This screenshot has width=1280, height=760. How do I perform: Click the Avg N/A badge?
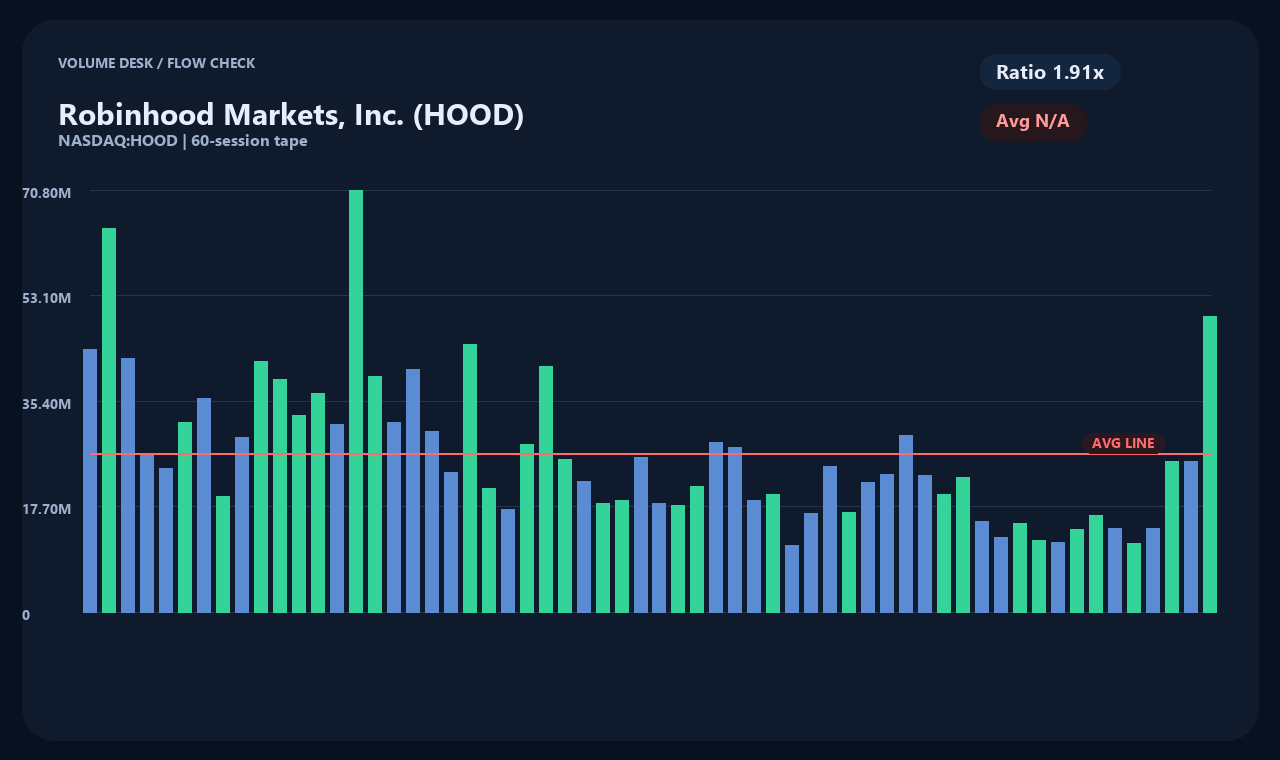pos(1033,122)
